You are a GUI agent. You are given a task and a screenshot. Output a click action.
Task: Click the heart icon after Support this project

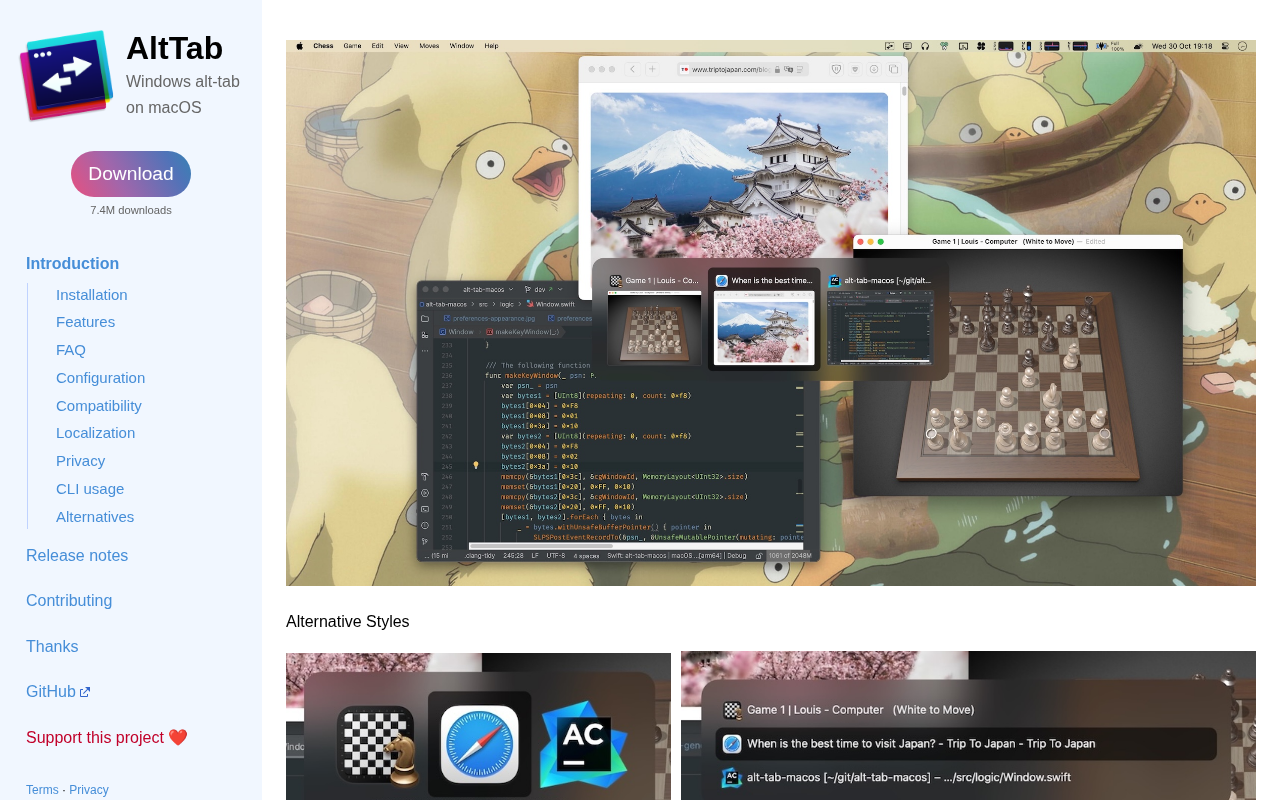(178, 738)
